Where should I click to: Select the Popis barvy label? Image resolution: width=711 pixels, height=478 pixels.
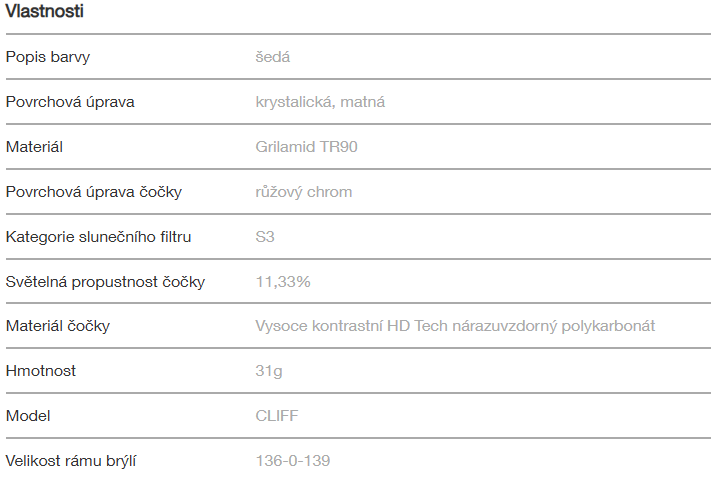pyautogui.click(x=48, y=57)
